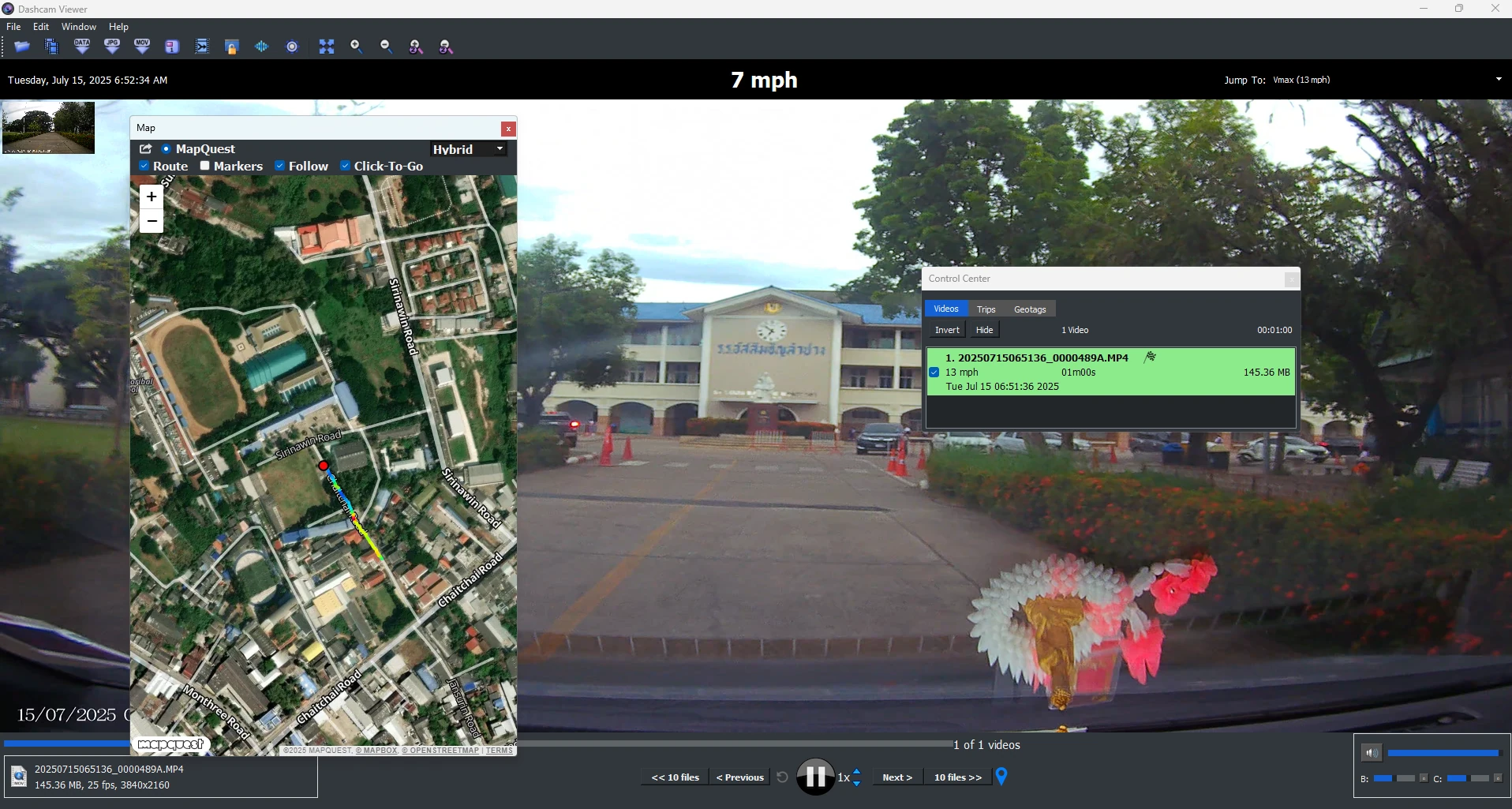
Task: Open the File menu
Action: 13,27
